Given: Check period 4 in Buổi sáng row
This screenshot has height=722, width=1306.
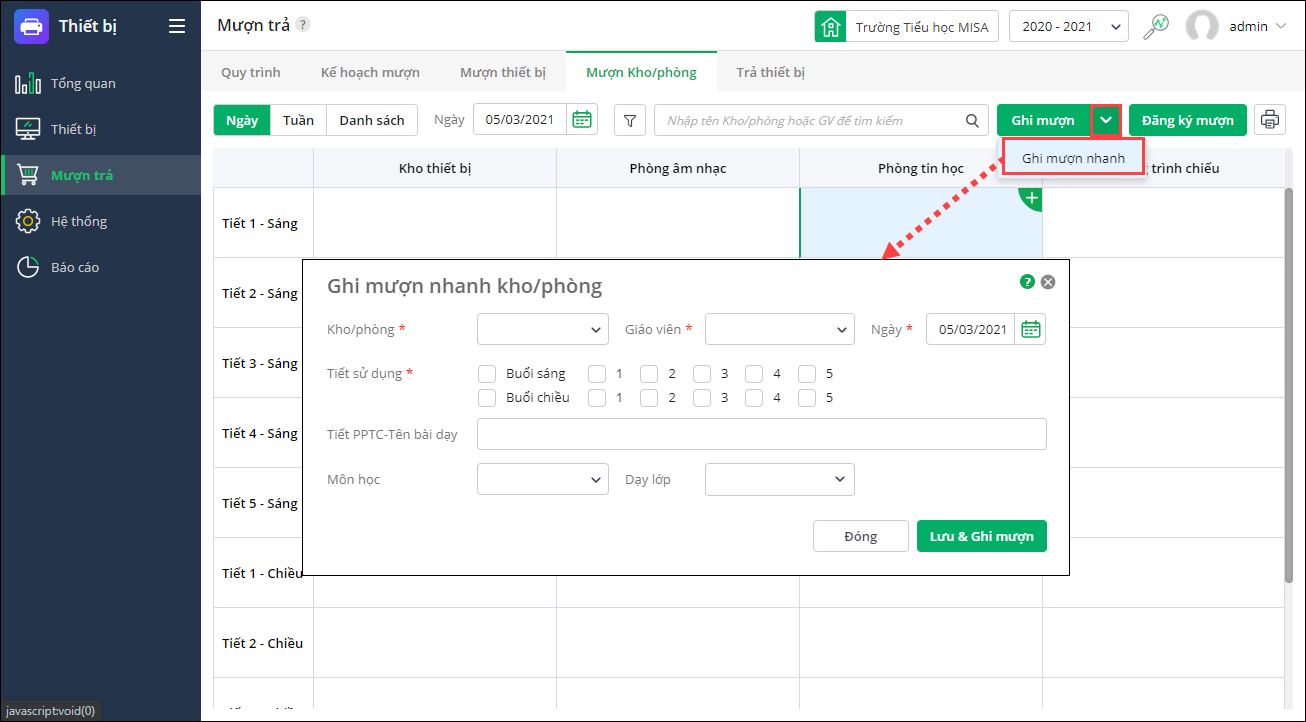Looking at the screenshot, I should click(754, 374).
